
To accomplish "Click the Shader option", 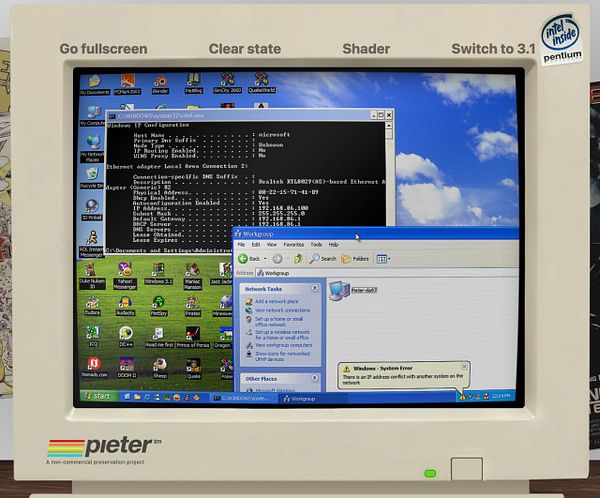I will 366,49.
